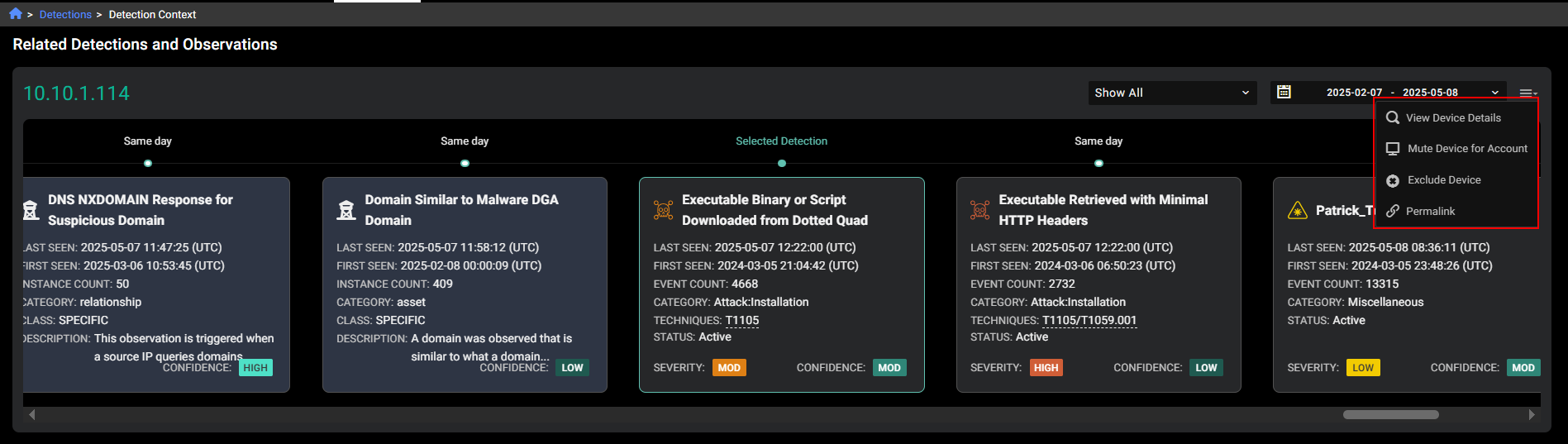Click the magnifier icon for View Device Details
This screenshot has height=444, width=1568.
[x=1393, y=117]
